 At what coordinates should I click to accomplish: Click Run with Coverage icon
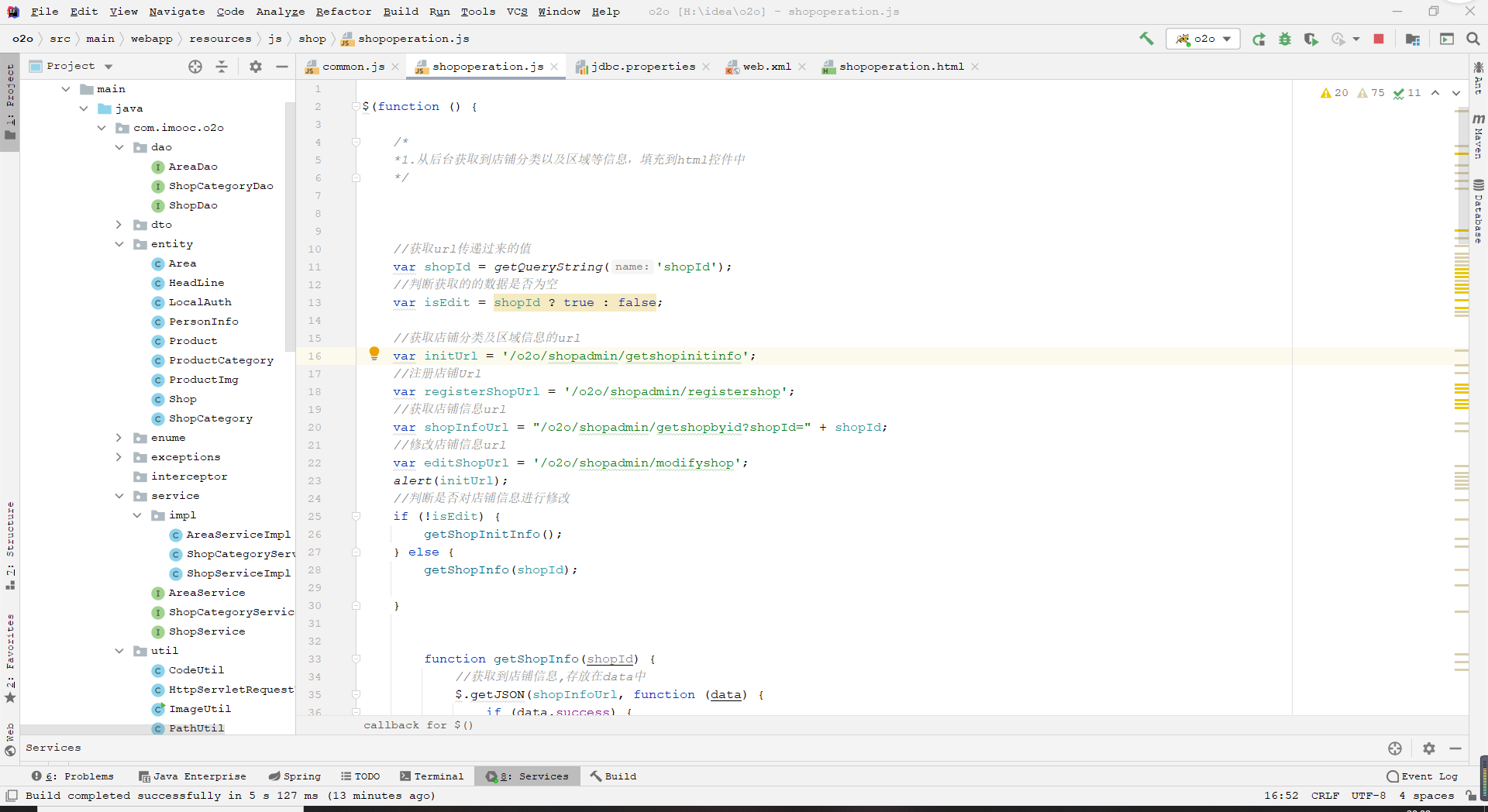[x=1311, y=39]
